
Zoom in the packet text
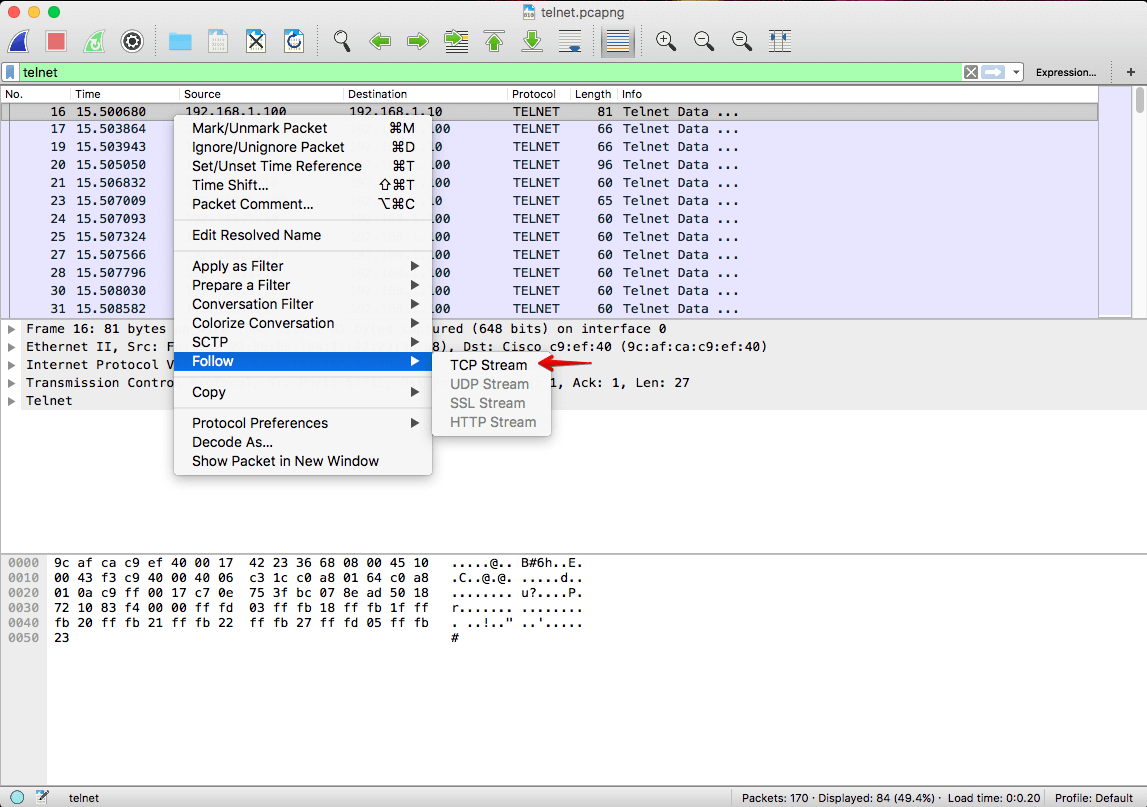point(666,41)
